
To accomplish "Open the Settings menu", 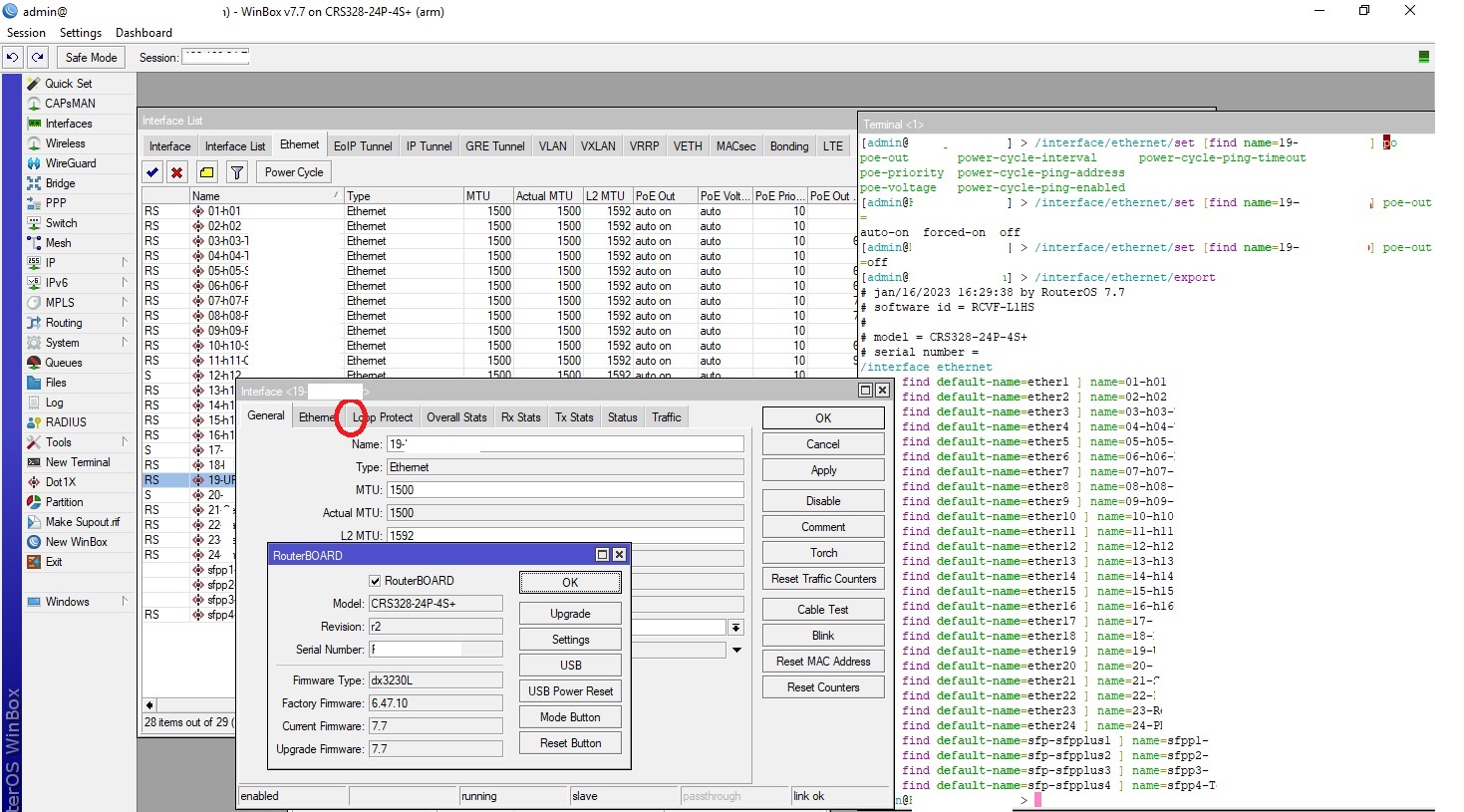I will coord(81,33).
